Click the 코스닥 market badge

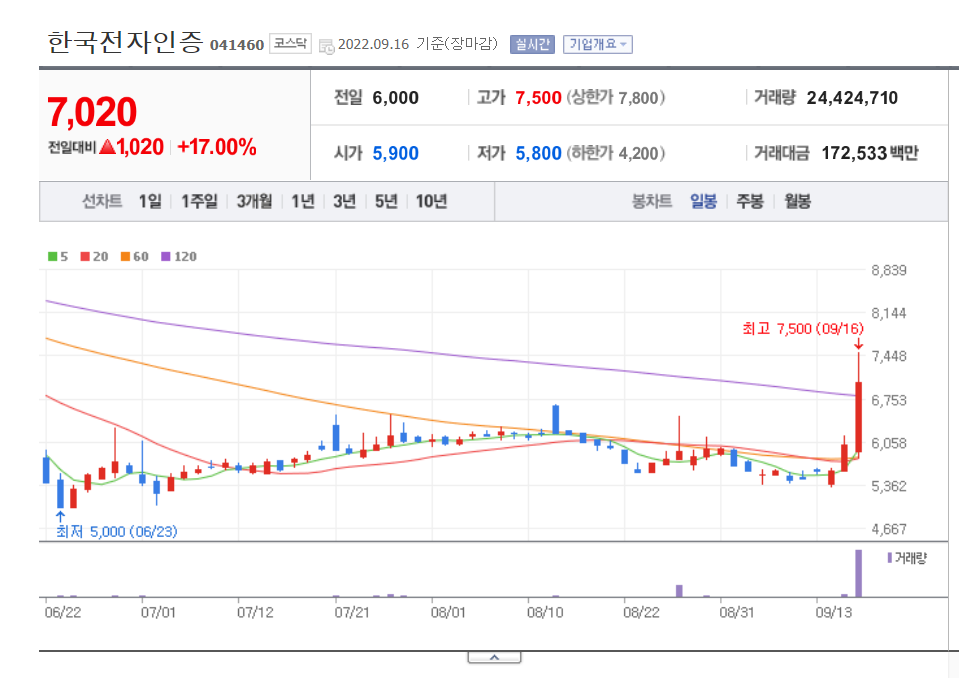click(x=290, y=43)
